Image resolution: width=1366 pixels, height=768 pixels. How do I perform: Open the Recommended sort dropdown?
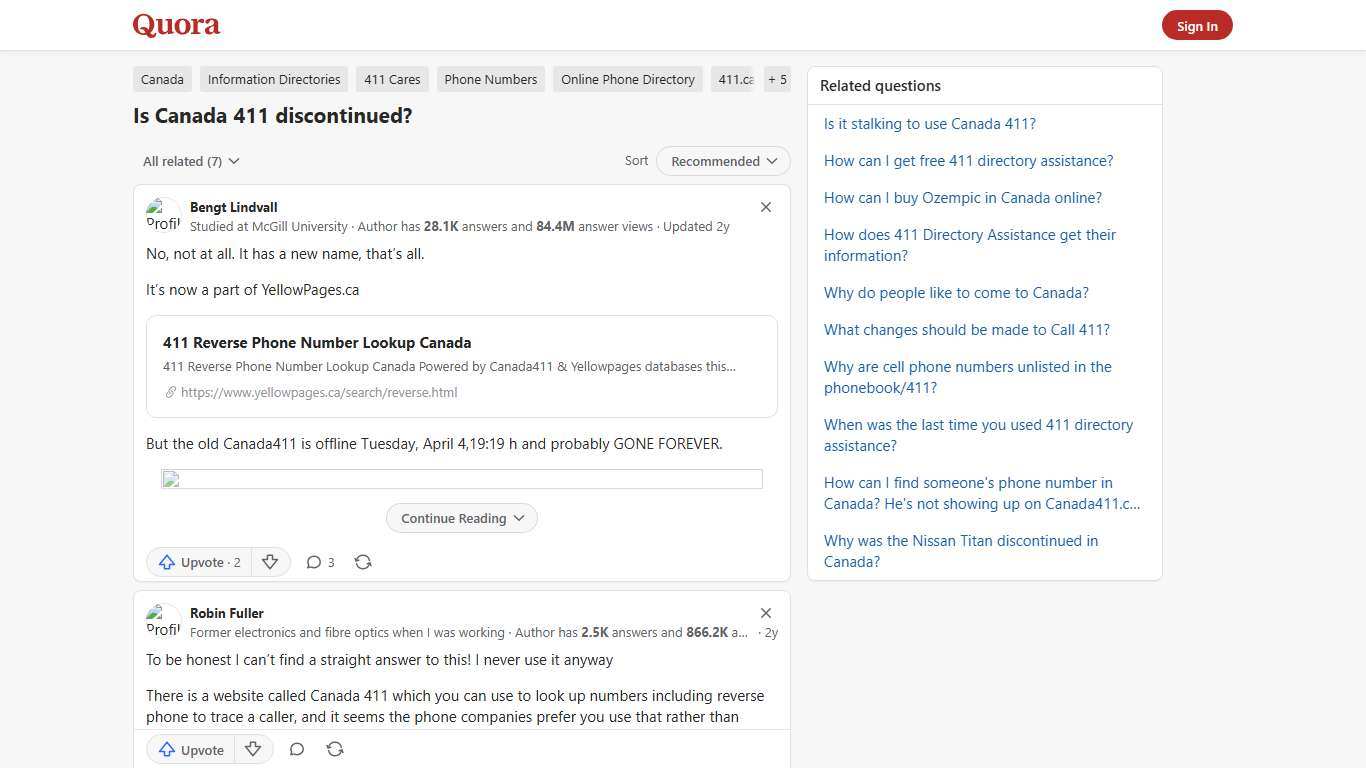pos(723,161)
